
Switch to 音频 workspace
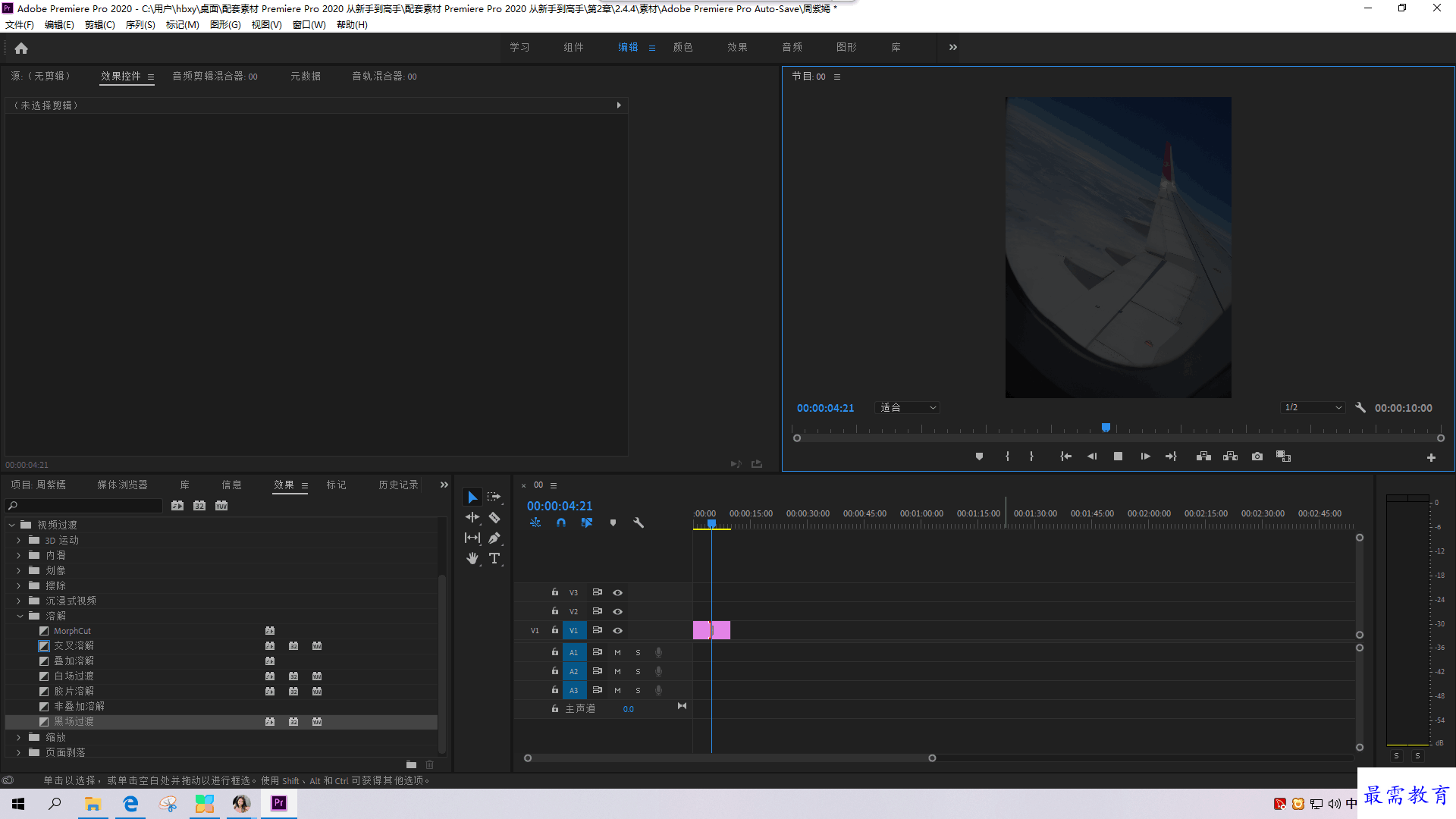click(x=792, y=47)
